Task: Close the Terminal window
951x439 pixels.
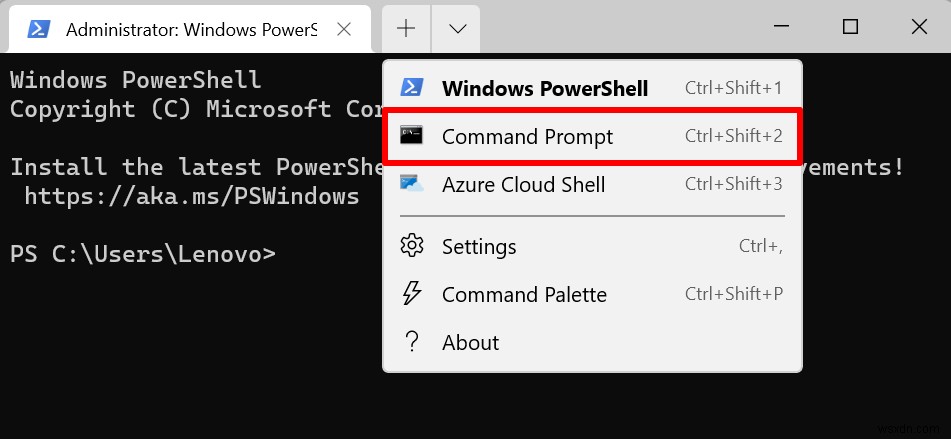Action: click(x=918, y=27)
